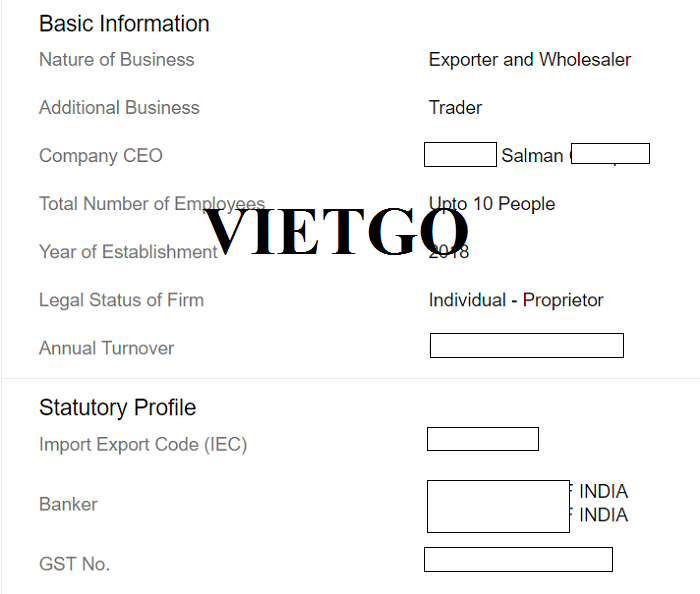700x594 pixels.
Task: Click the redacted box after Salman
Action: [610, 154]
